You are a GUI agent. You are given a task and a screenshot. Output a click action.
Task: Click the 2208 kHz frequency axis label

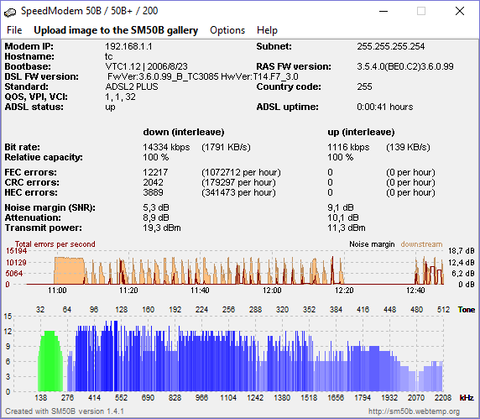443,398
